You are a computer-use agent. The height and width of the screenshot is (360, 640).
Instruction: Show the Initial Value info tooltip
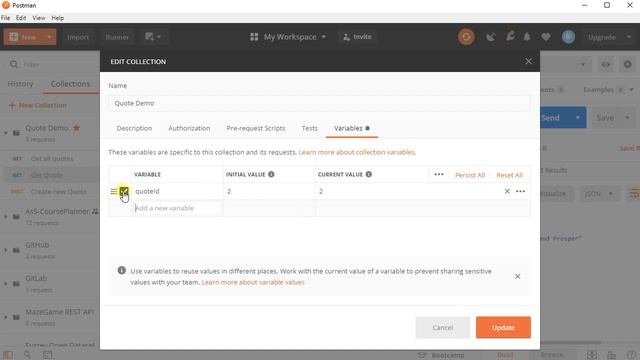pyautogui.click(x=271, y=174)
